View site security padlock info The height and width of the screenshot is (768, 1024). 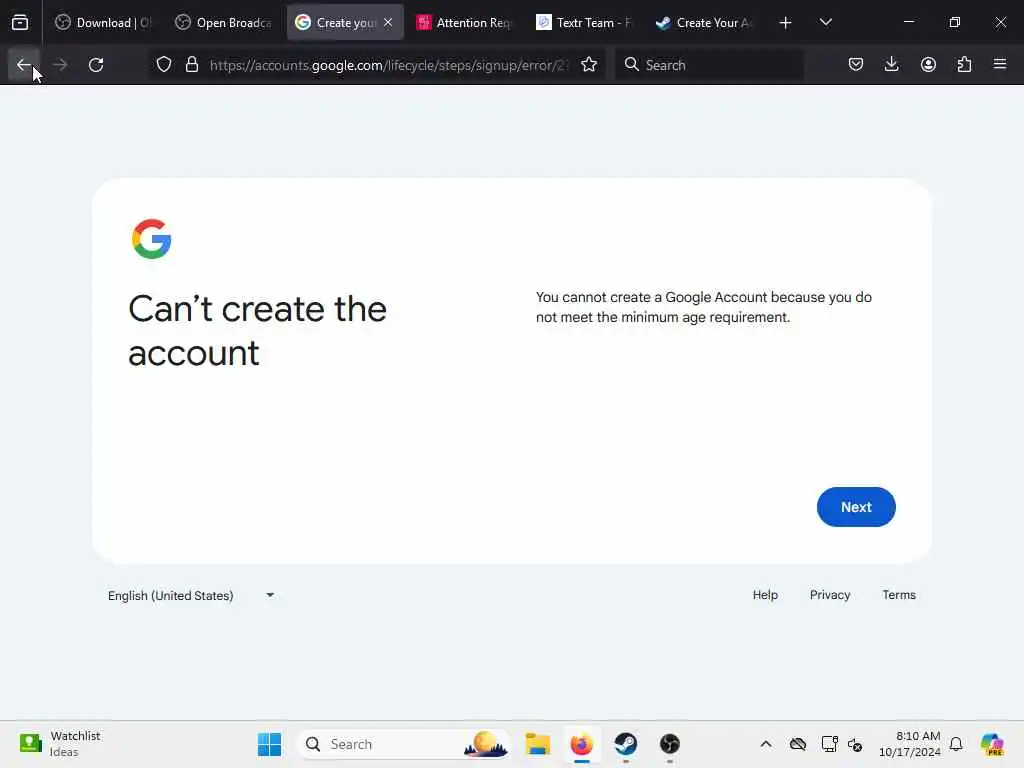tap(192, 65)
